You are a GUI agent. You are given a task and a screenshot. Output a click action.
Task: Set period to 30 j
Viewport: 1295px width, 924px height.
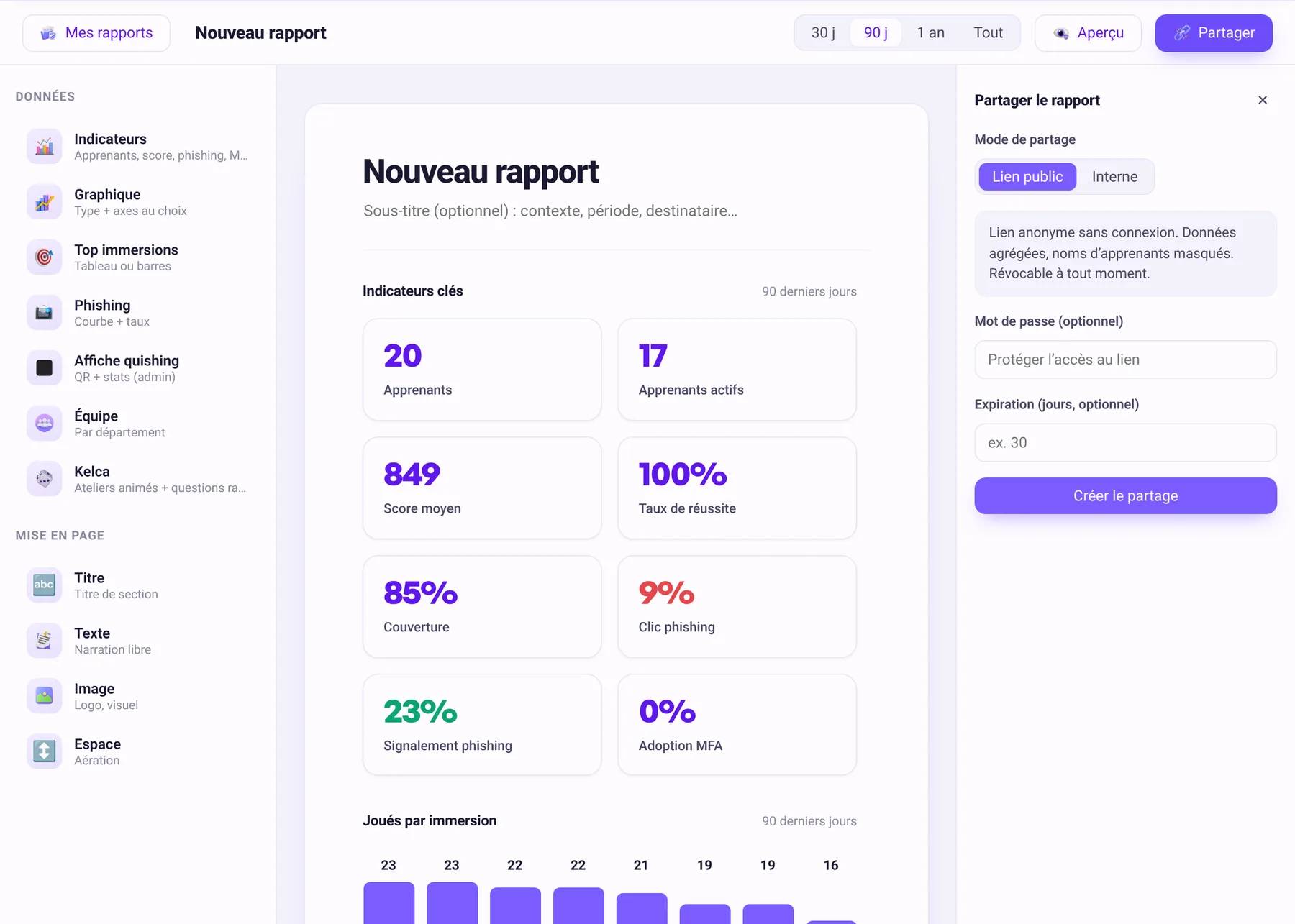pos(823,33)
